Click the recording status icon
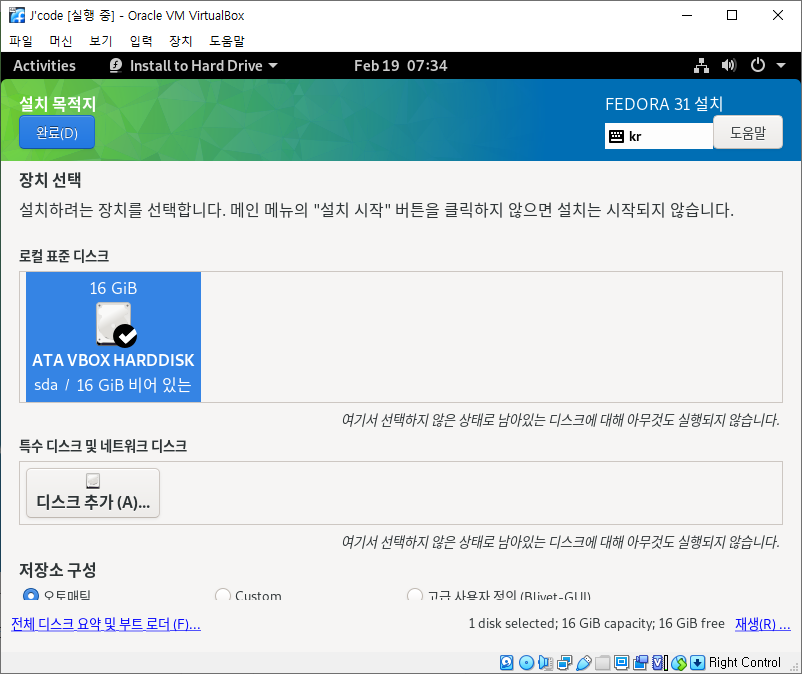The height and width of the screenshot is (674, 802). pyautogui.click(x=640, y=662)
